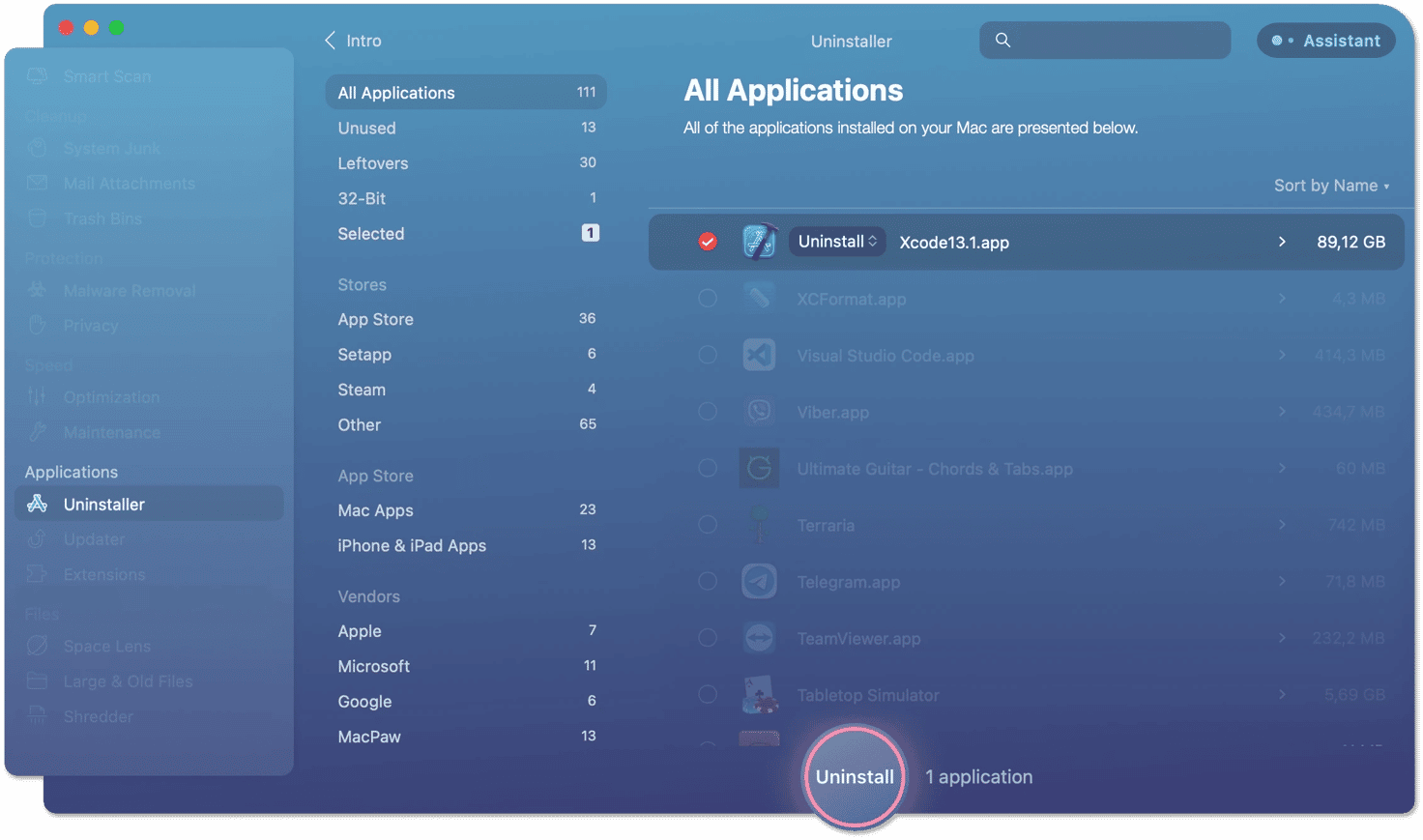Image resolution: width=1423 pixels, height=840 pixels.
Task: Click the Smart Scan sidebar icon
Action: [x=38, y=75]
